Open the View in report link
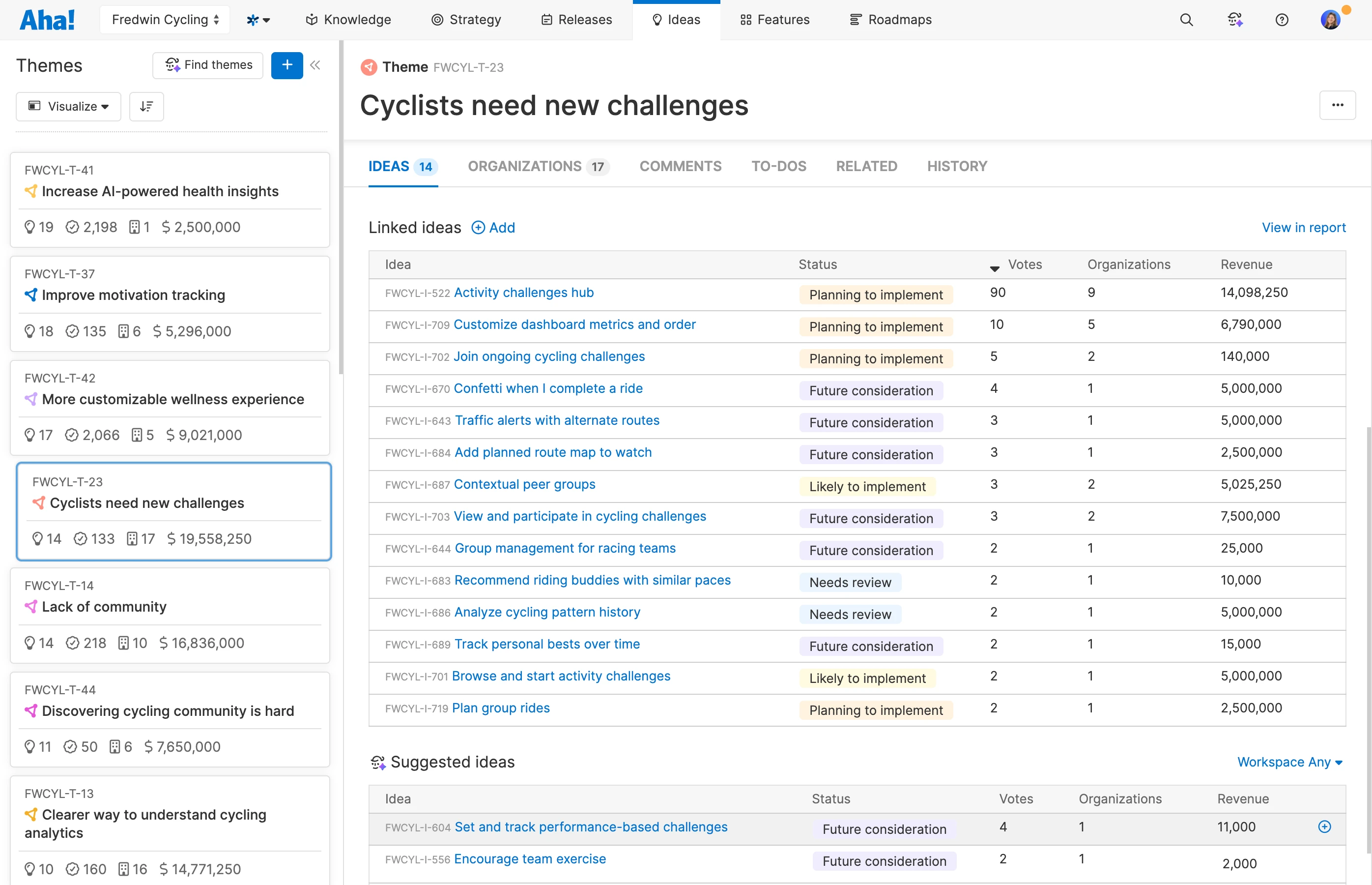This screenshot has width=1372, height=885. tap(1303, 228)
